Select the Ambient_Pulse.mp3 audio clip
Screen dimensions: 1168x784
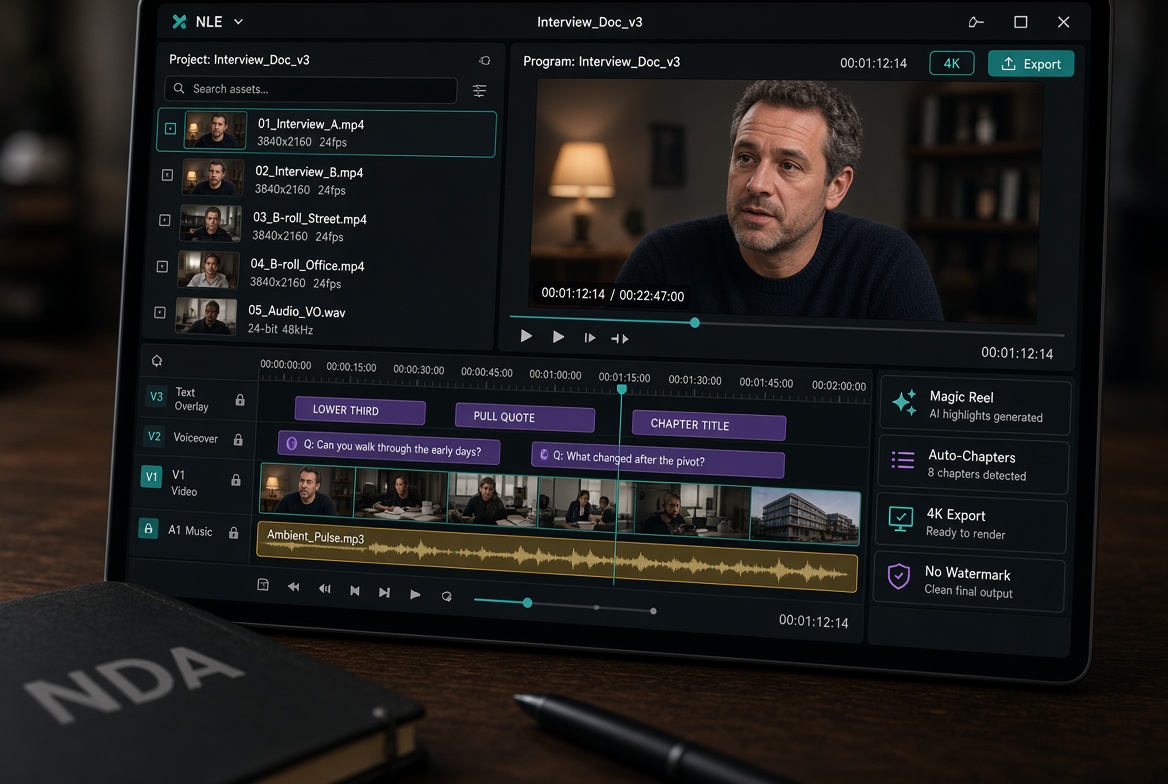tap(557, 557)
